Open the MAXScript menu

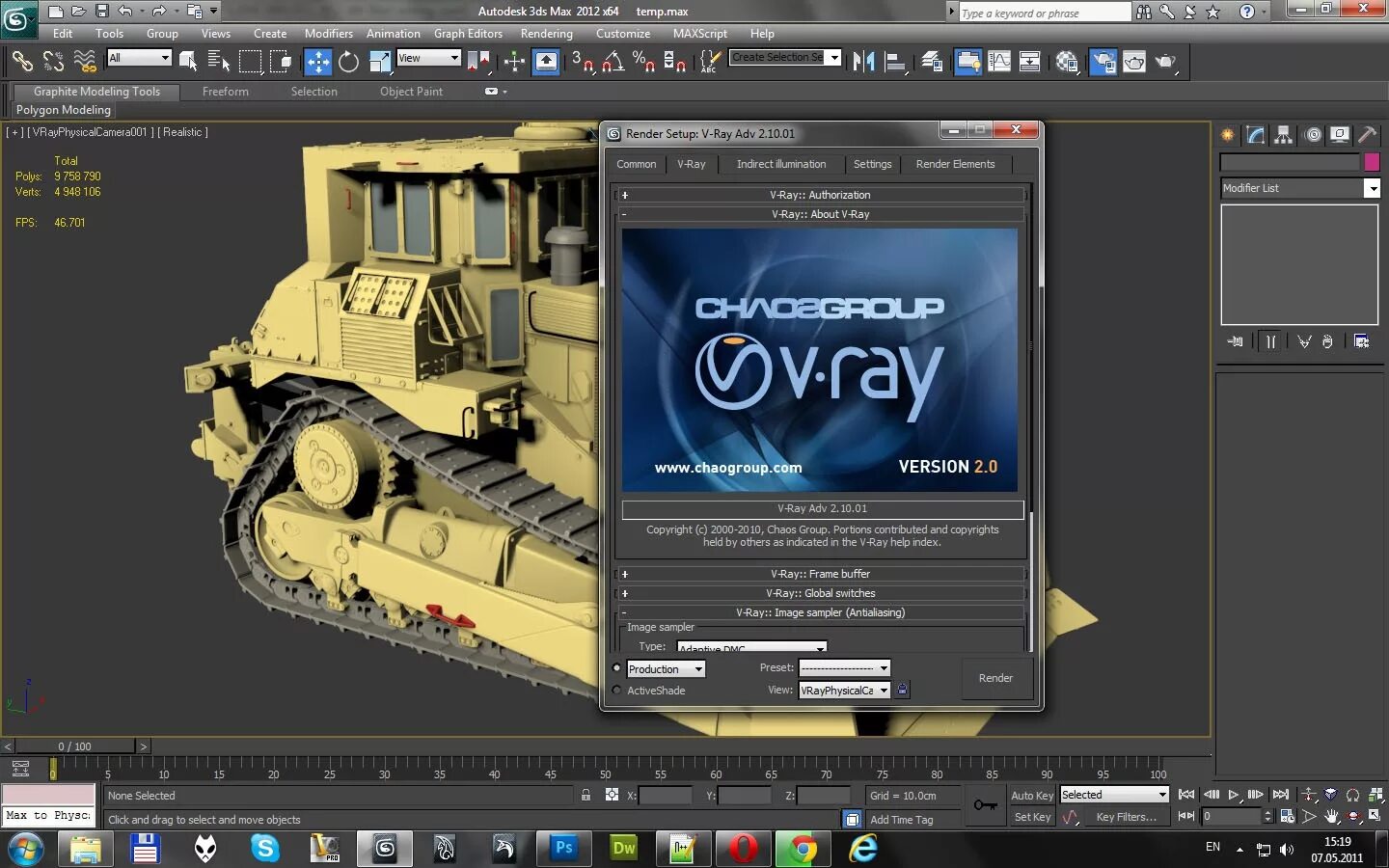point(700,34)
